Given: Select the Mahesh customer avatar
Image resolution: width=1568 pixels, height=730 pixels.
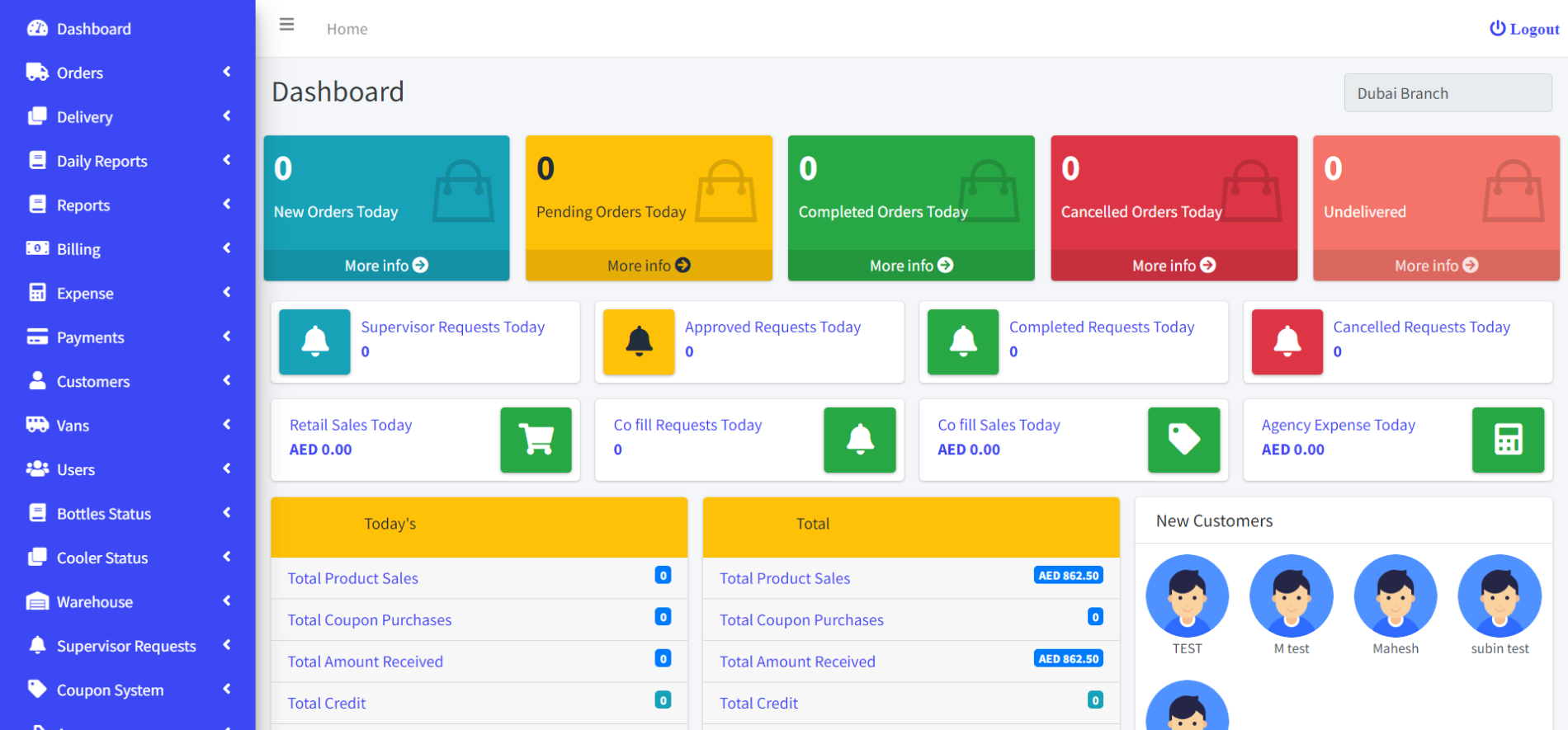Looking at the screenshot, I should tap(1396, 596).
